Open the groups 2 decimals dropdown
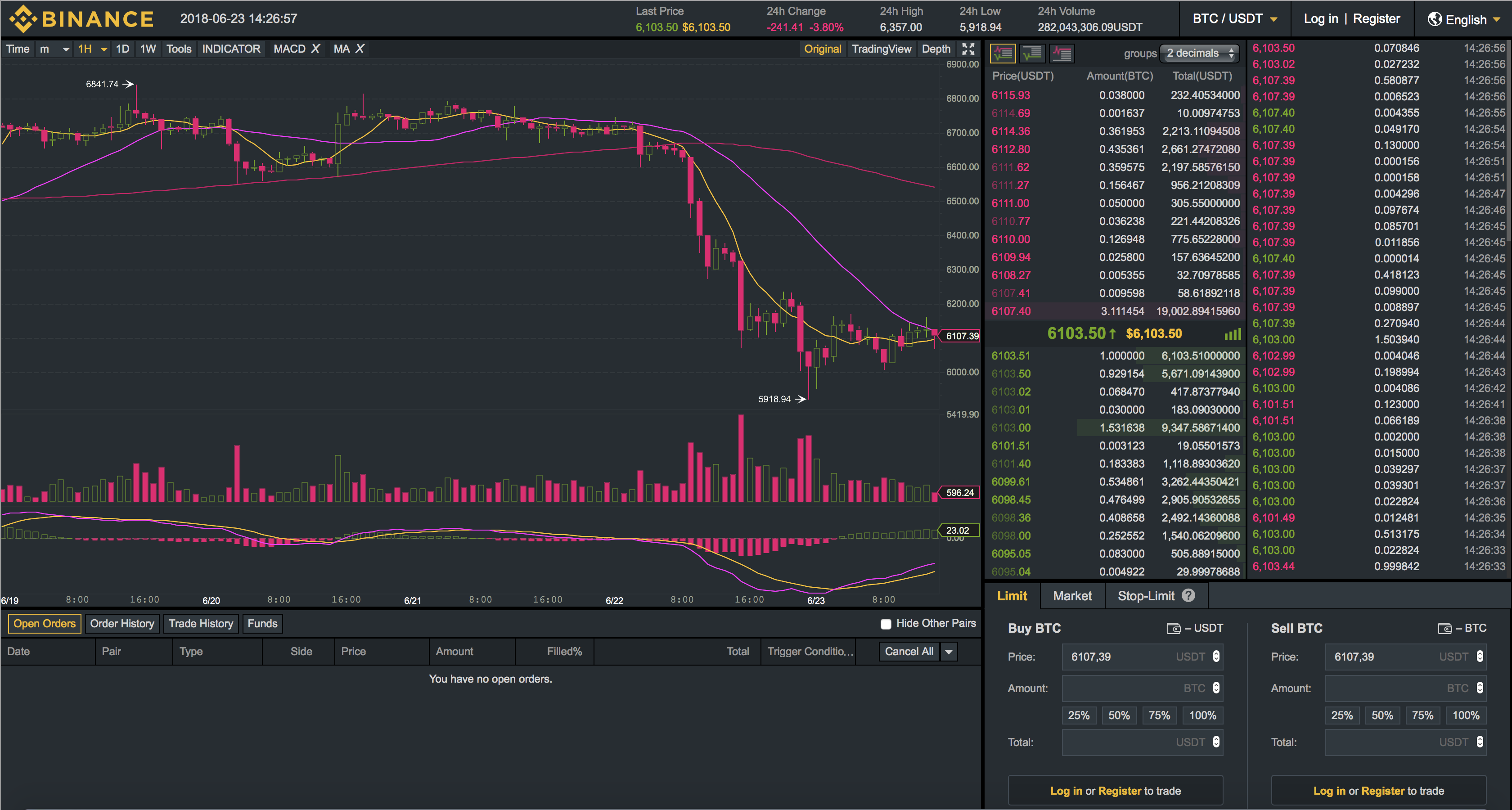This screenshot has width=1512, height=810. [1199, 54]
